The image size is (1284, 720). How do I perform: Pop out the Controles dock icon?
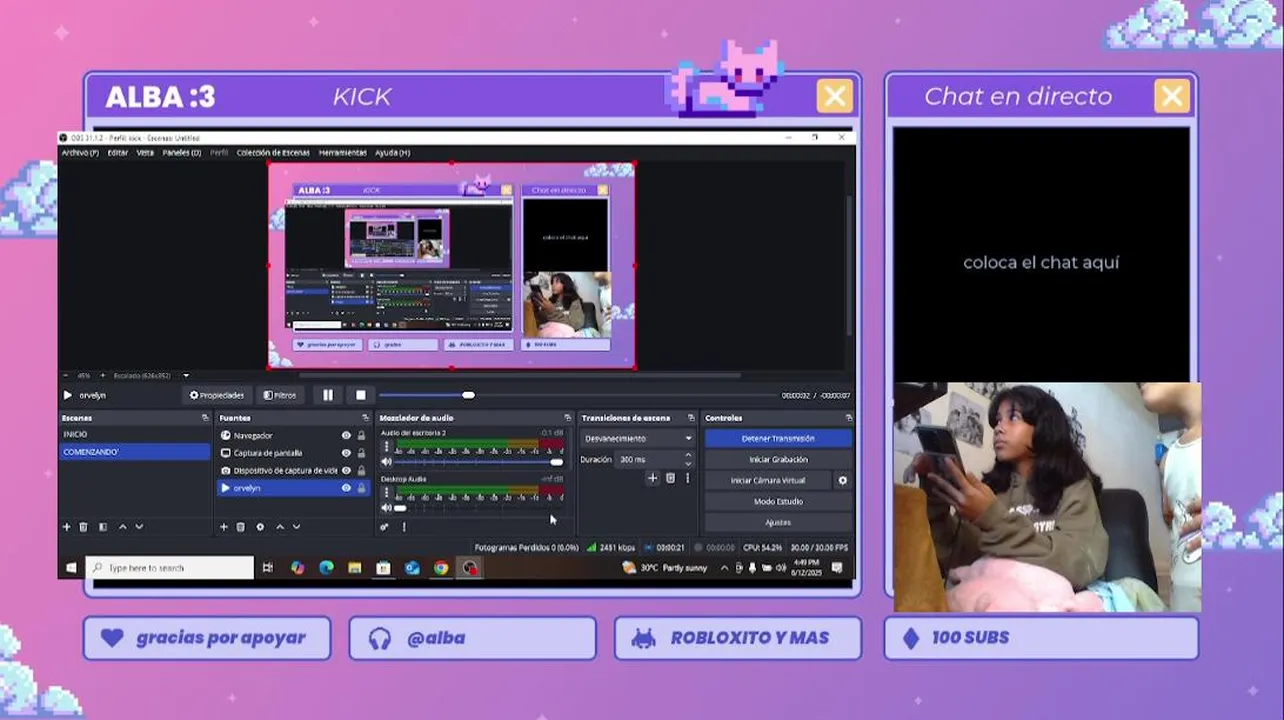pos(848,418)
